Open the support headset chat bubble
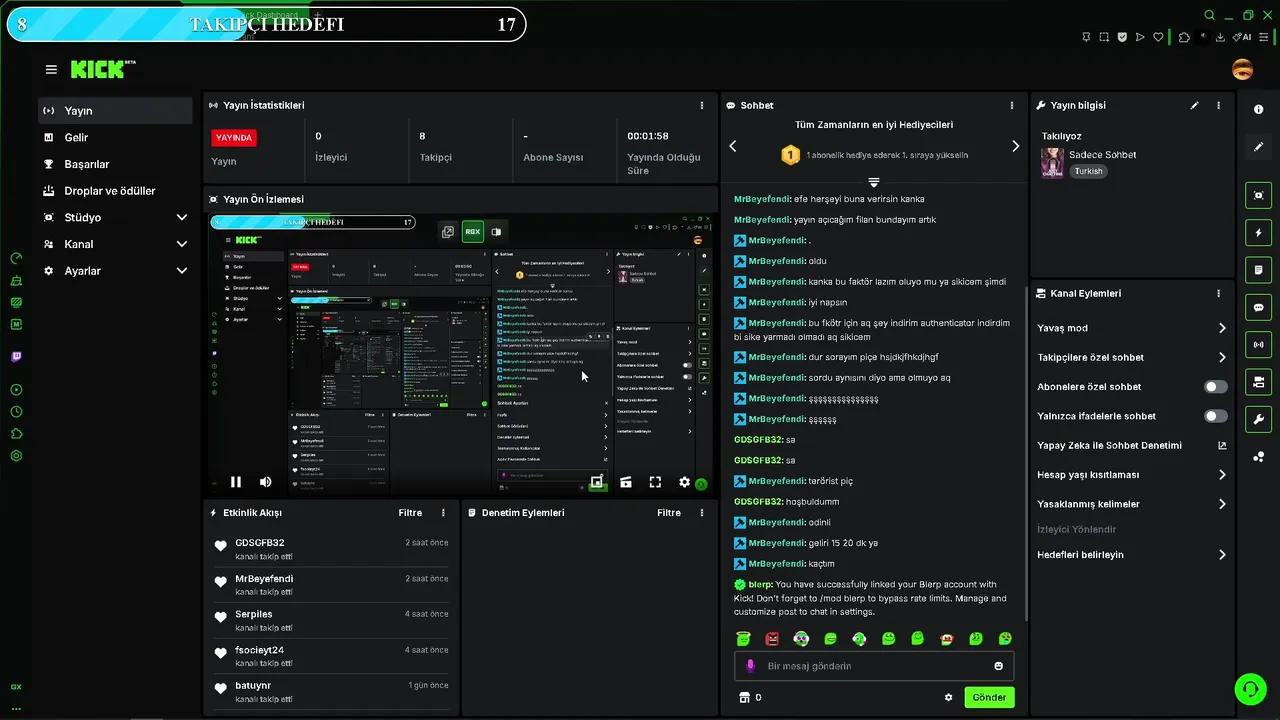This screenshot has height=720, width=1280. (1249, 688)
